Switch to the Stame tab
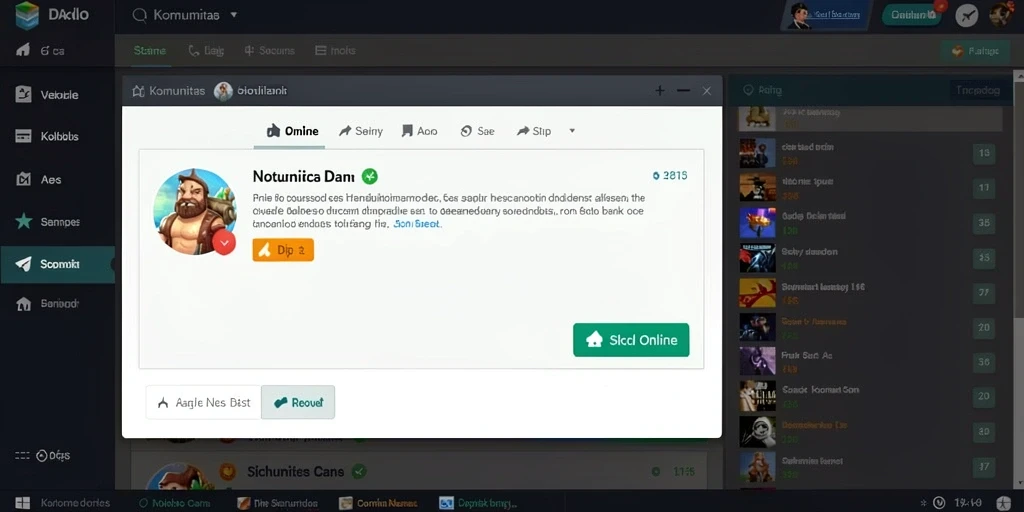The width and height of the screenshot is (1024, 512). 150,50
